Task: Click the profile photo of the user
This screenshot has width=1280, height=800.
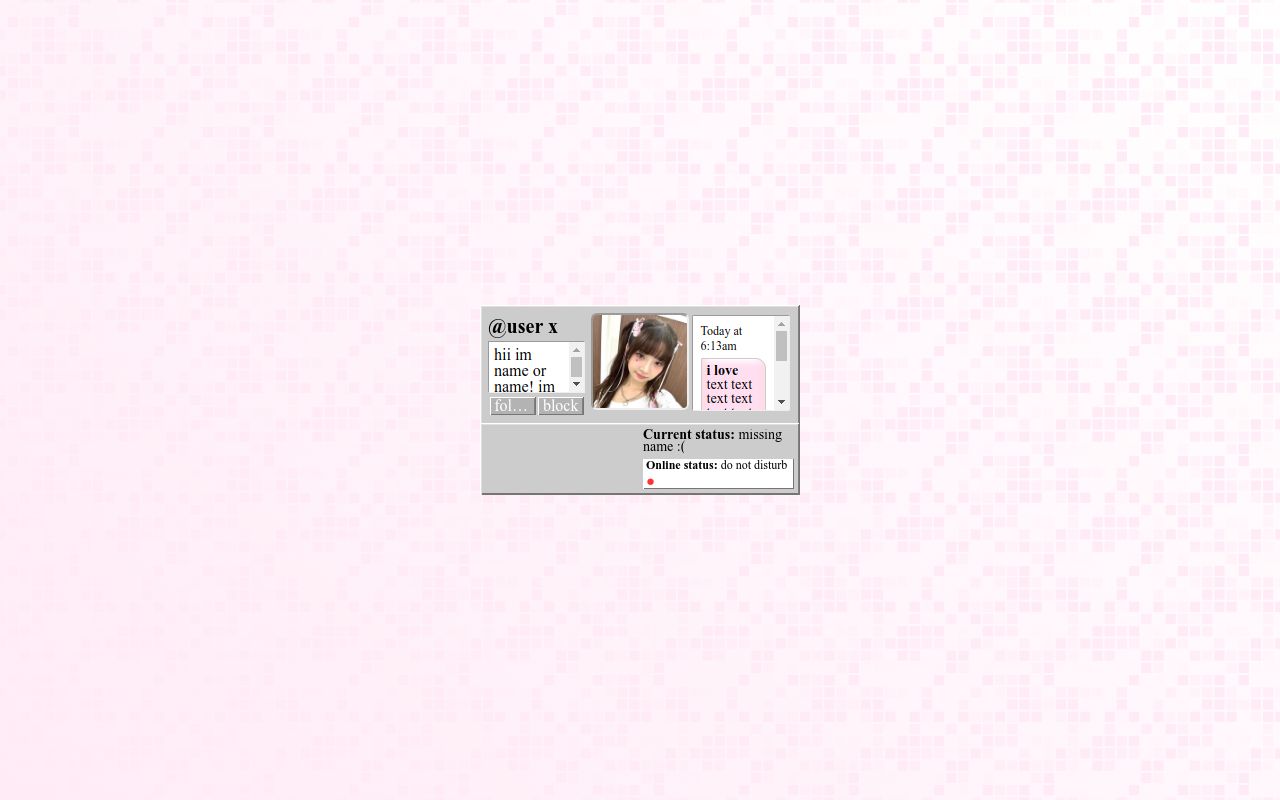Action: 640,362
